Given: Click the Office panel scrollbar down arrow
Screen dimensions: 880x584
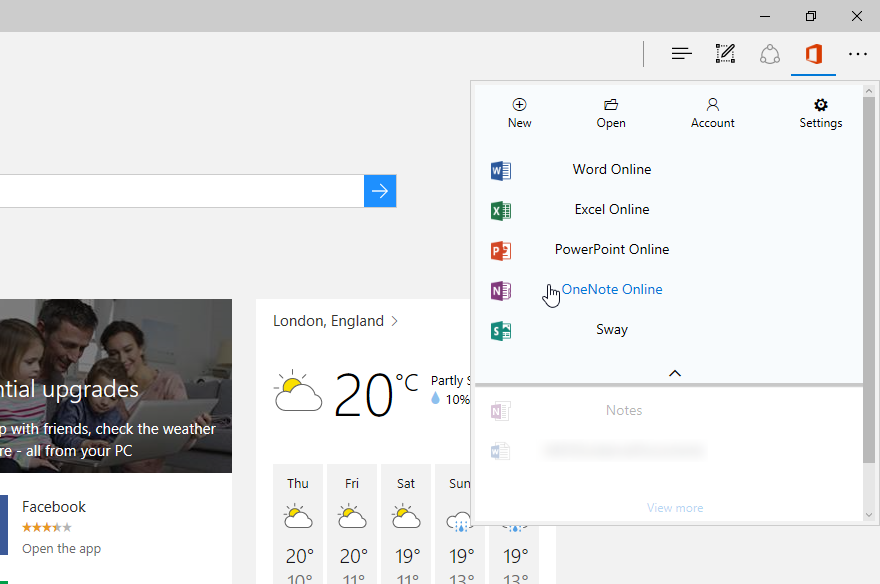Looking at the screenshot, I should click(869, 515).
